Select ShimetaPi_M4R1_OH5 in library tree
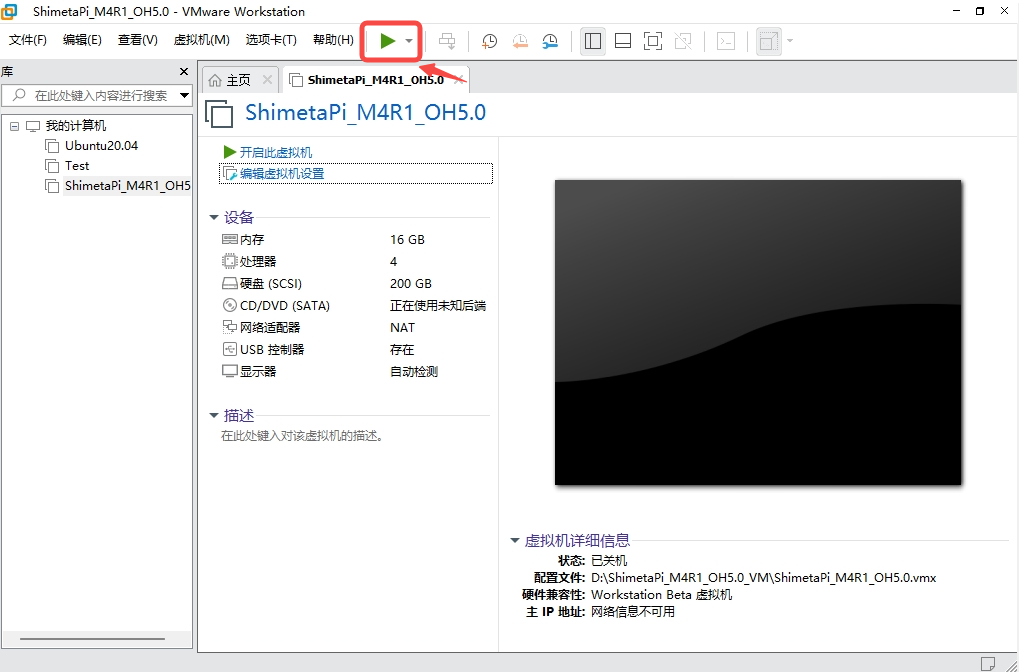 127,186
